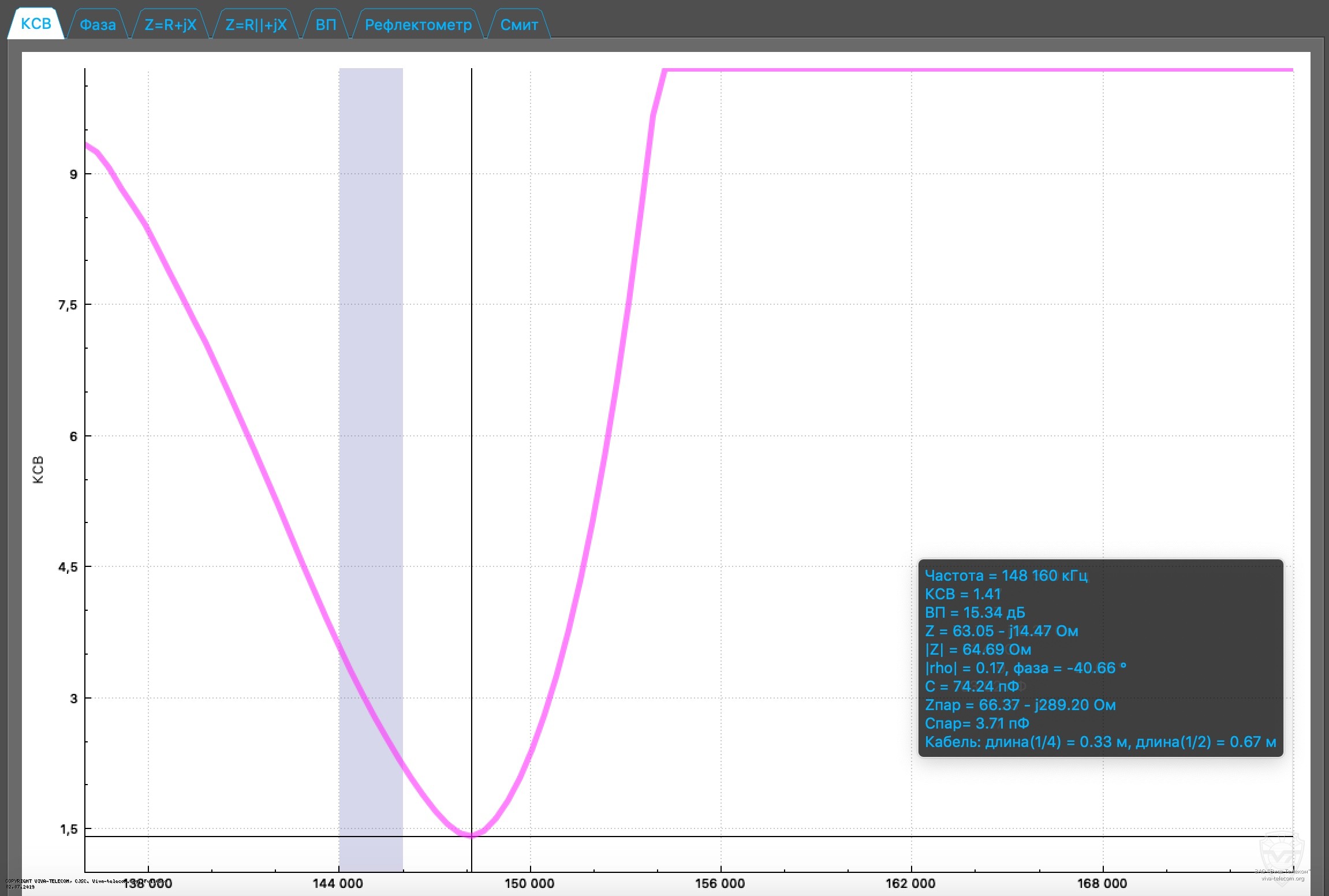
Task: Click the vertical КСВ axis title
Action: 38,469
